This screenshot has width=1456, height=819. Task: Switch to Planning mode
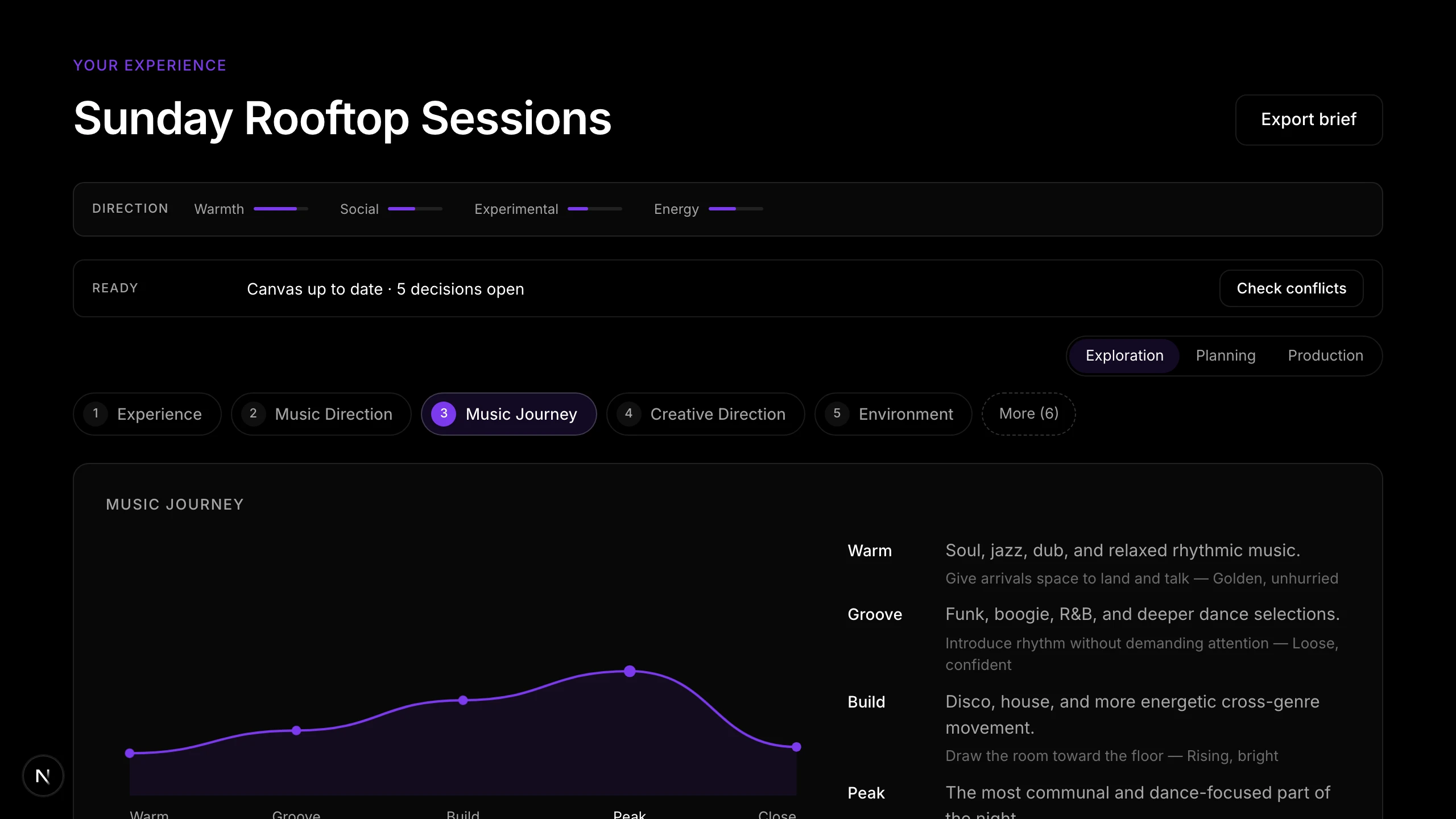point(1226,355)
